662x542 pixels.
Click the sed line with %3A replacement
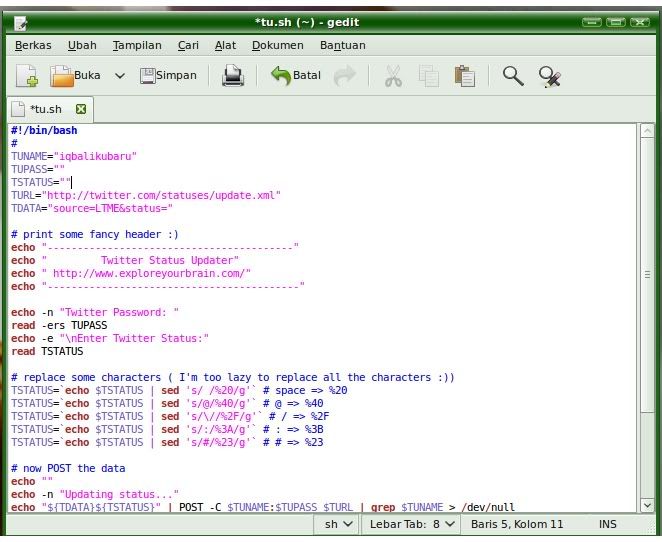167,430
